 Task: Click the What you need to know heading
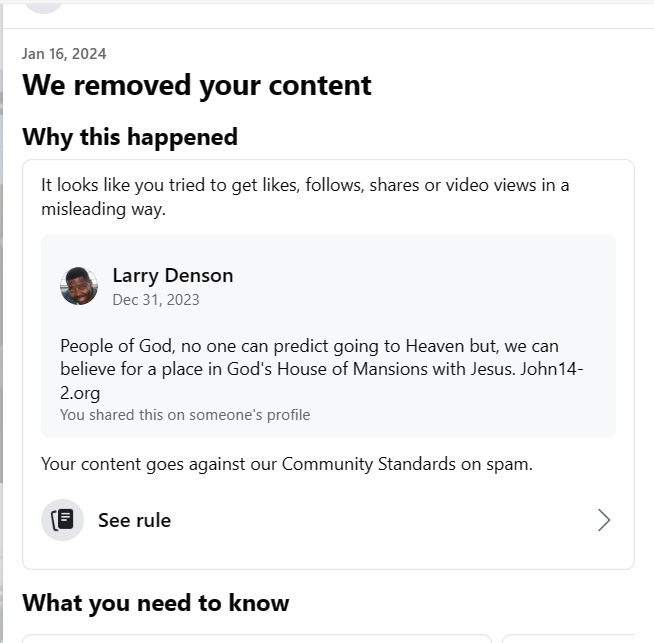[x=156, y=603]
